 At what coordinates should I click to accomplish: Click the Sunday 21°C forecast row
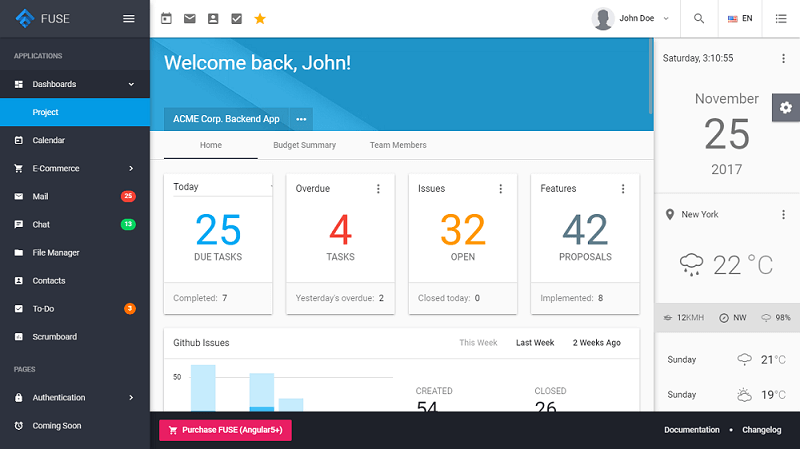pyautogui.click(x=727, y=360)
